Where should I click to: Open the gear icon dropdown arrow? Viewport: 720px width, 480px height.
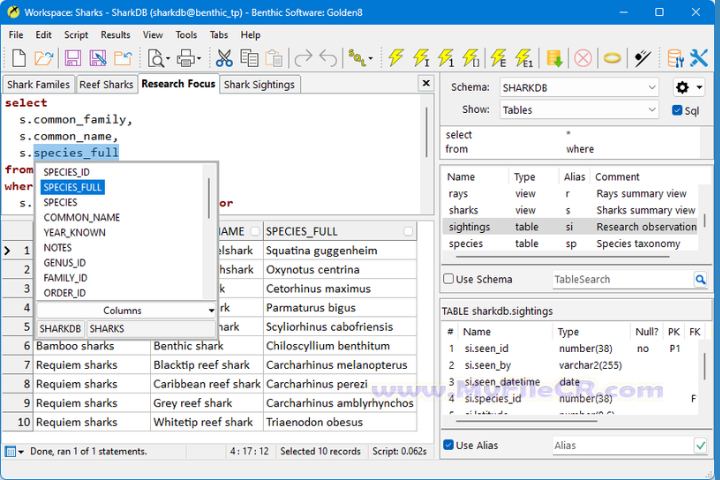click(x=699, y=87)
